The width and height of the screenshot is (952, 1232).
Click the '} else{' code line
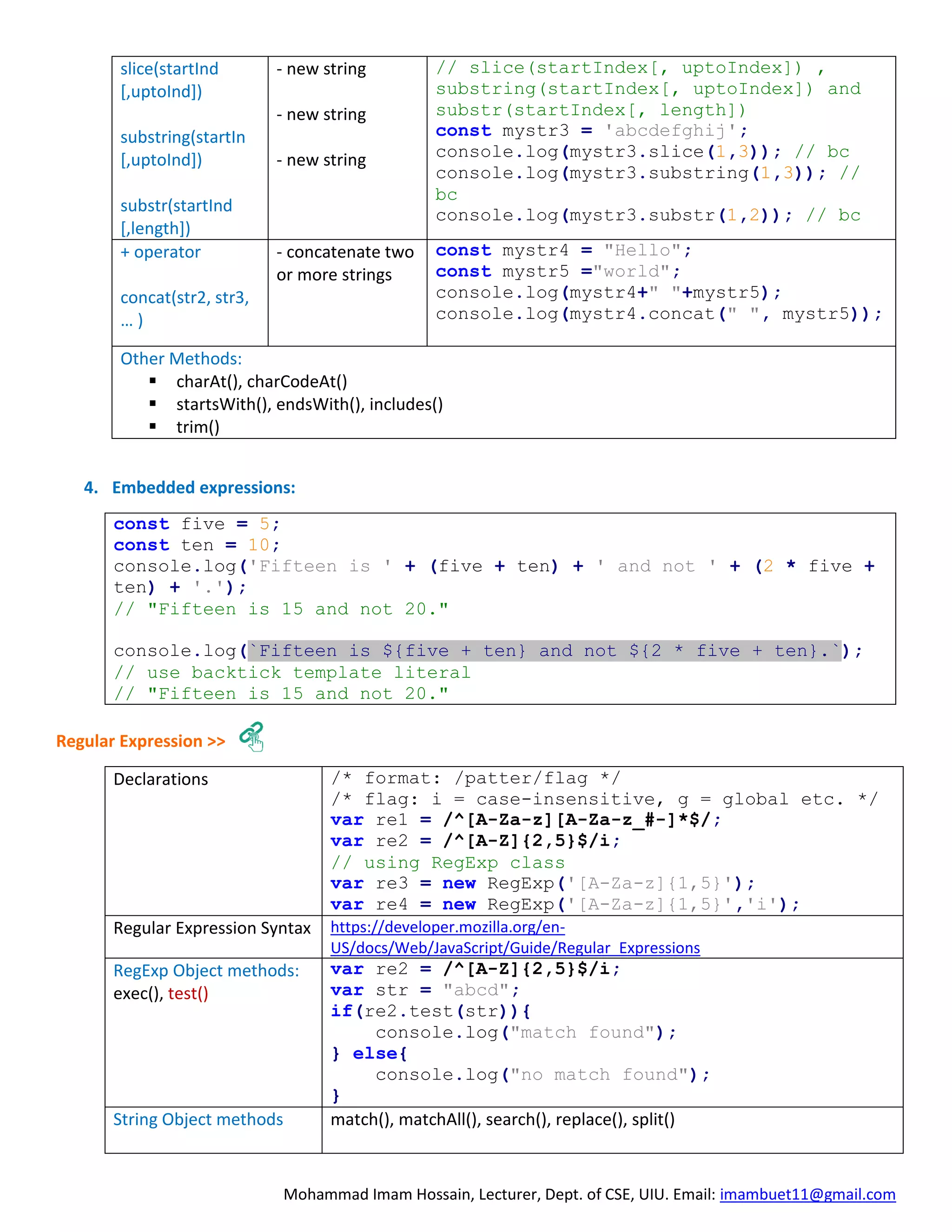click(x=369, y=1053)
